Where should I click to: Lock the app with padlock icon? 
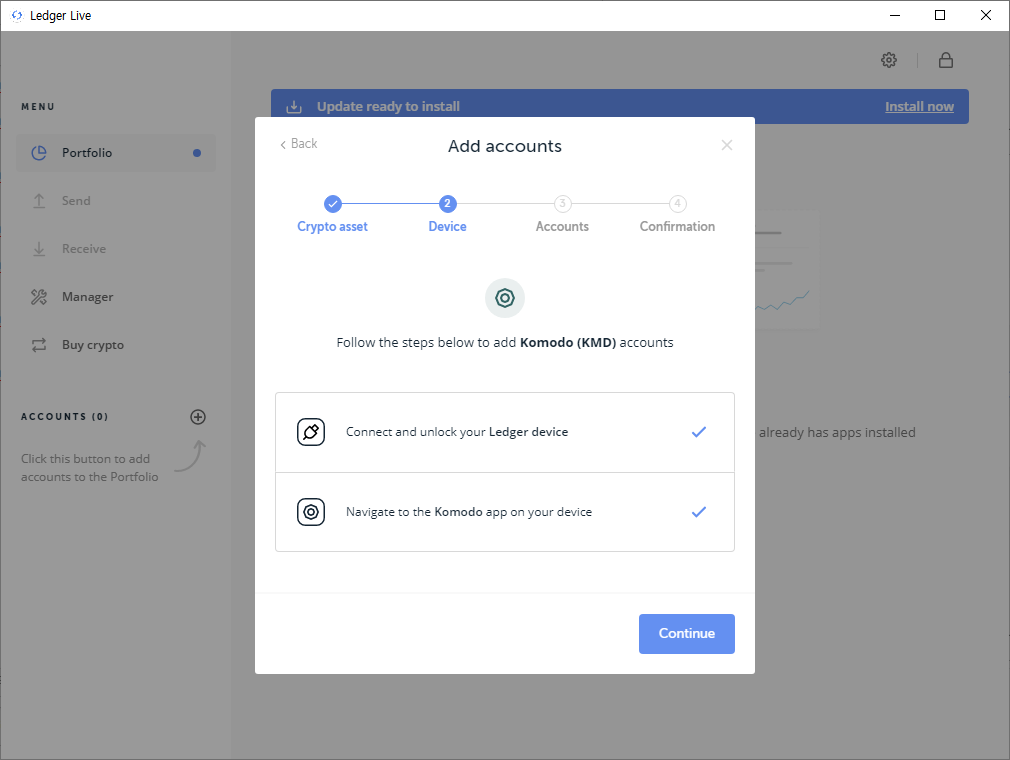(946, 60)
